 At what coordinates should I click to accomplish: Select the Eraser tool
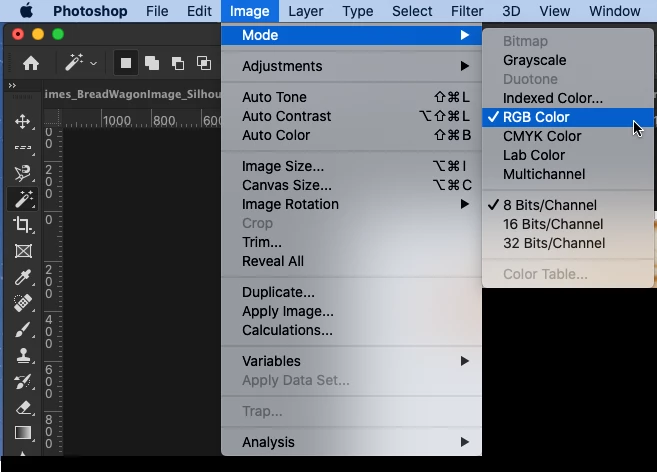point(23,407)
